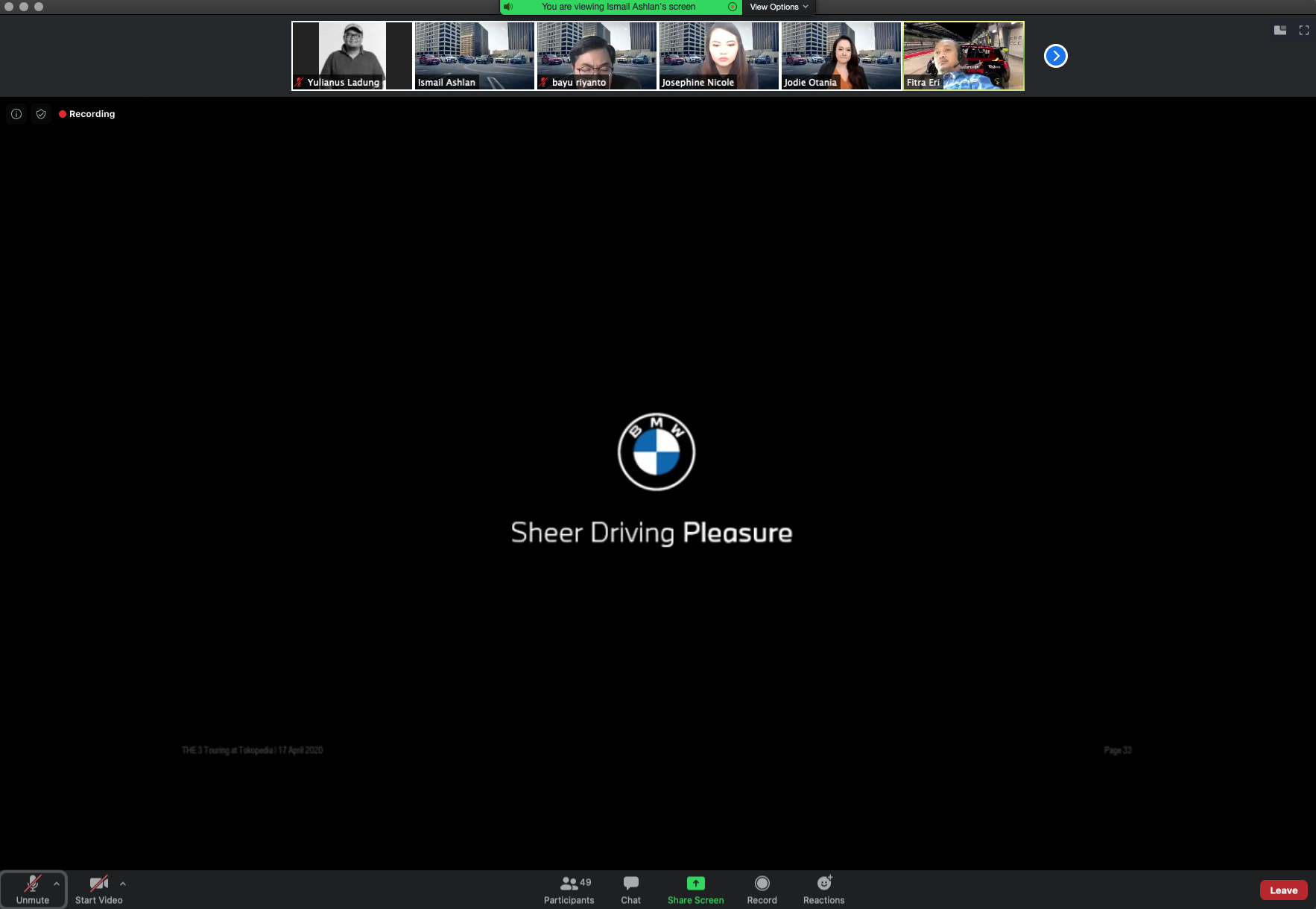Open the Chat panel

coord(630,890)
